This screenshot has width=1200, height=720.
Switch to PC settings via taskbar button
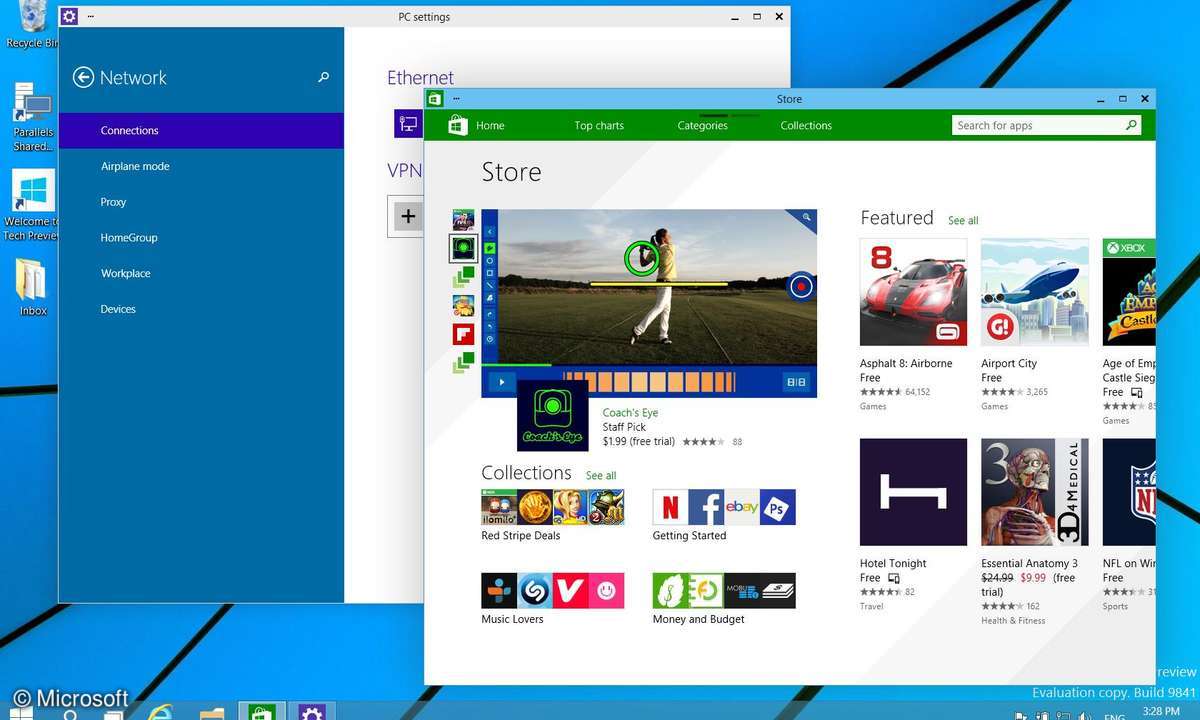(x=312, y=711)
